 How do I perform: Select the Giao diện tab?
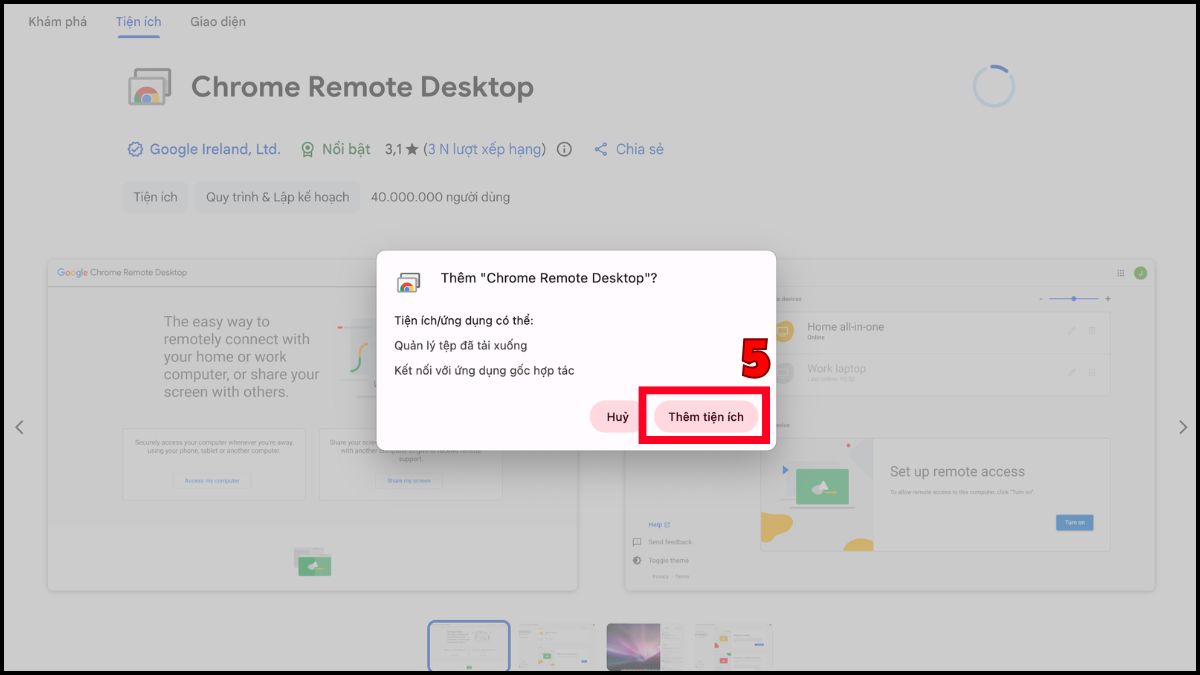click(x=218, y=21)
